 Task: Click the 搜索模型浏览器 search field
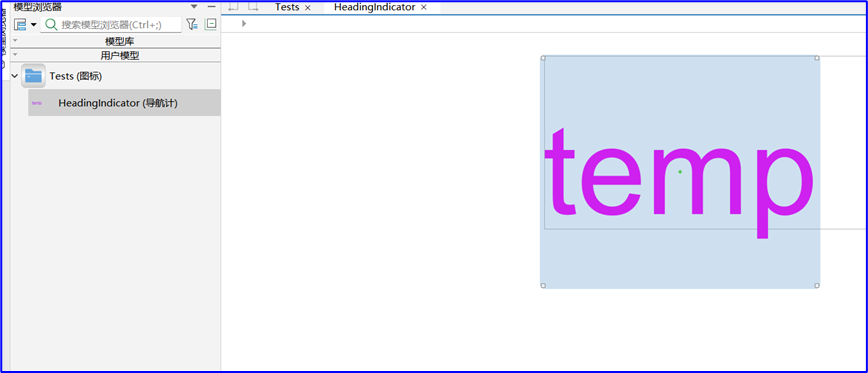pos(111,24)
